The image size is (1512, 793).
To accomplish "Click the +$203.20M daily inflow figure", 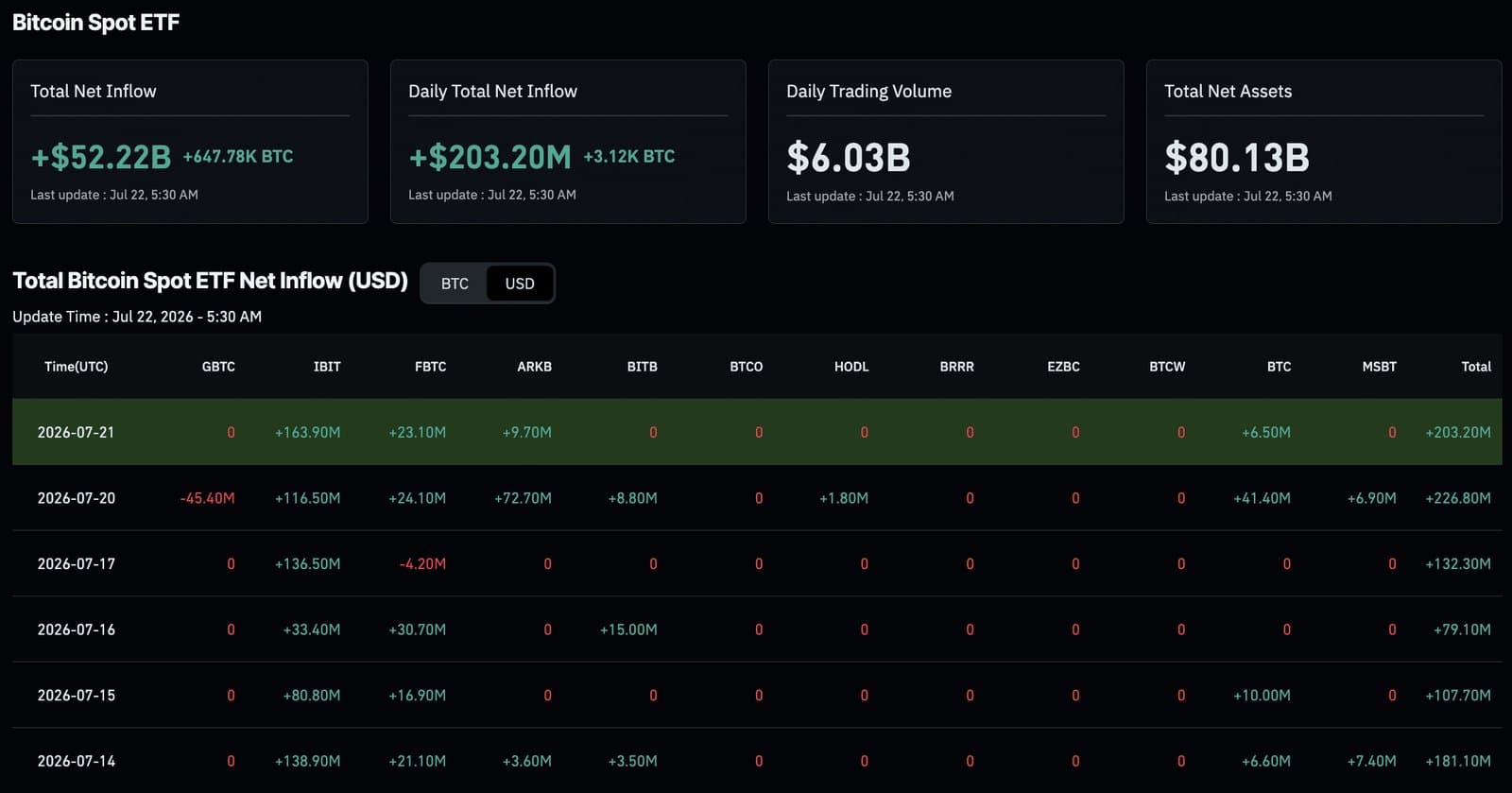I will pos(490,157).
